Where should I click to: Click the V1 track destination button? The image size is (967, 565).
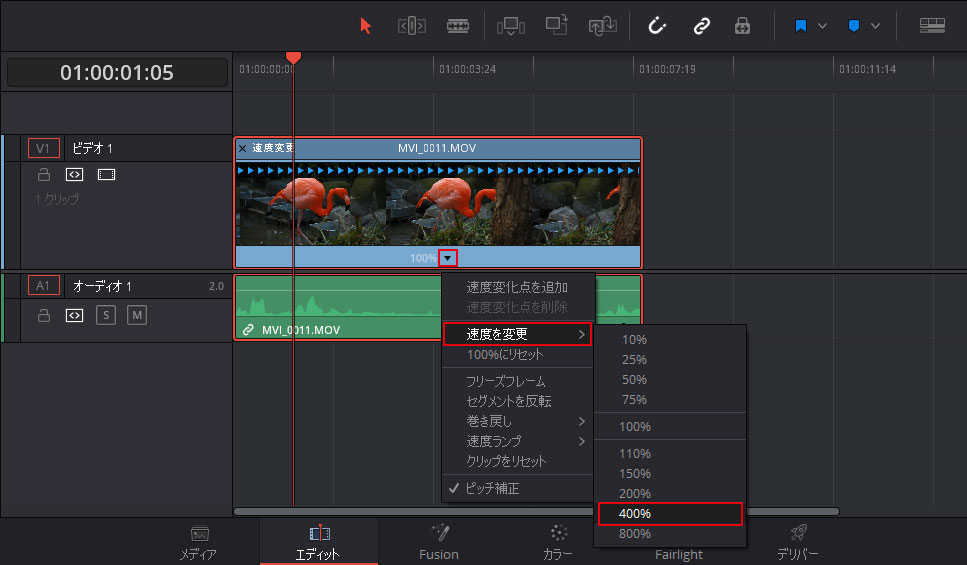click(x=43, y=149)
